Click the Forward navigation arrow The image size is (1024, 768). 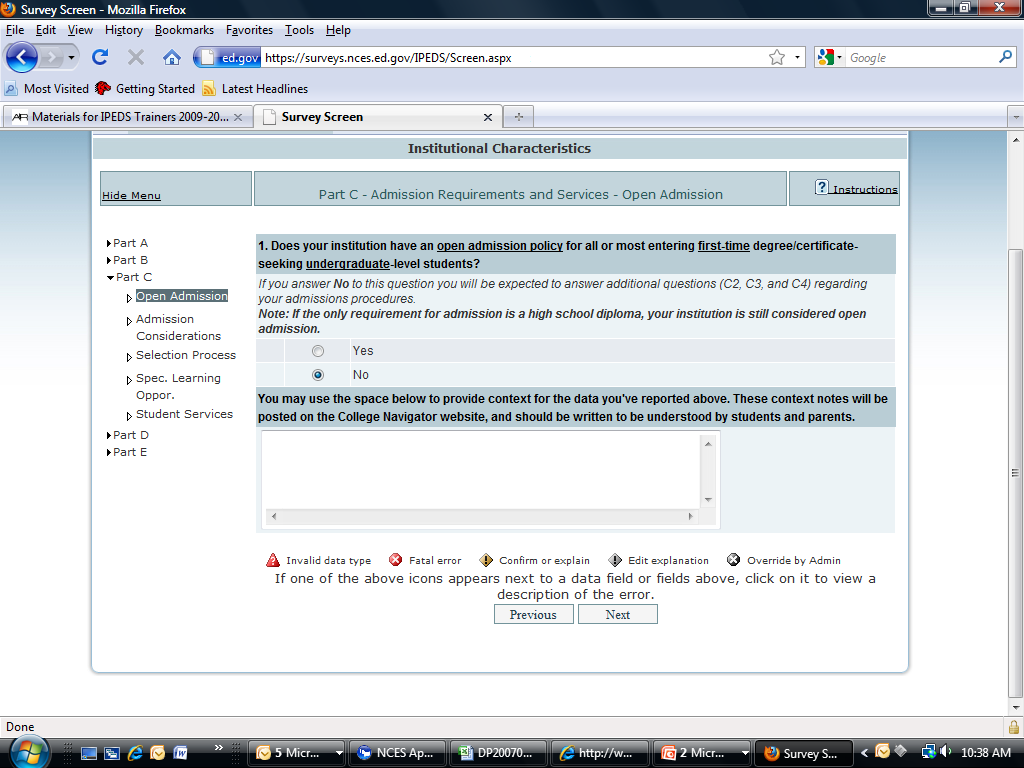tap(52, 57)
